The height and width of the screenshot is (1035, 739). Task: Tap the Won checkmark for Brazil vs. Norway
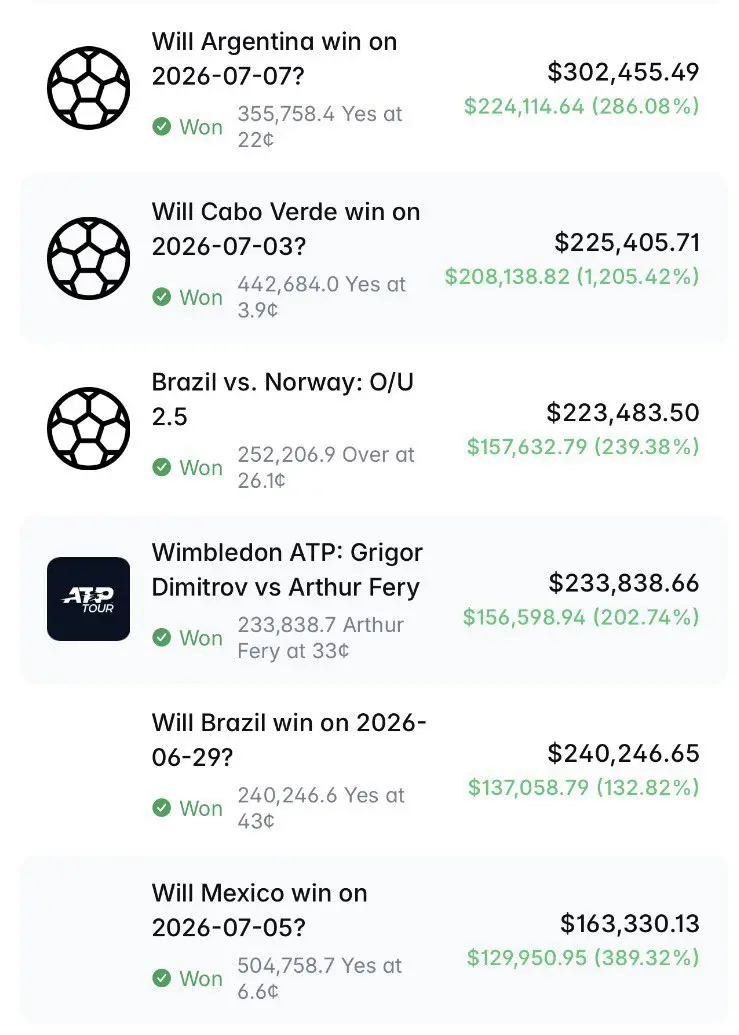[x=162, y=467]
